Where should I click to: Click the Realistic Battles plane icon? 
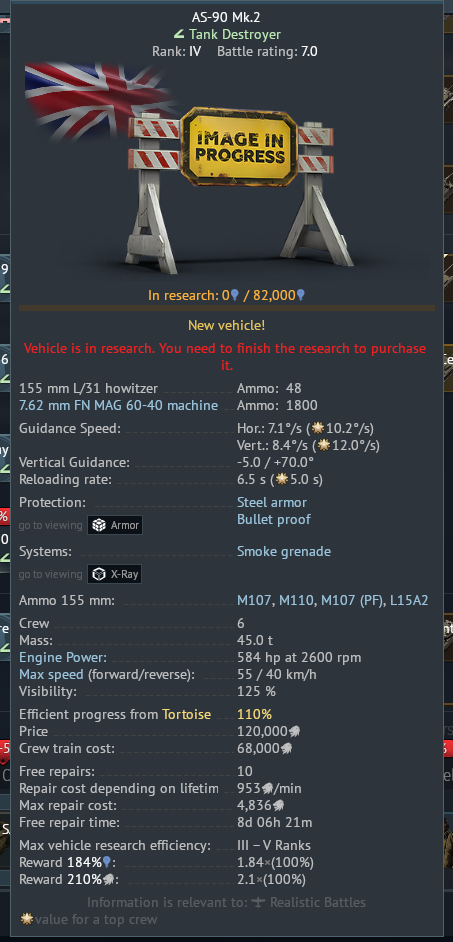[261, 902]
